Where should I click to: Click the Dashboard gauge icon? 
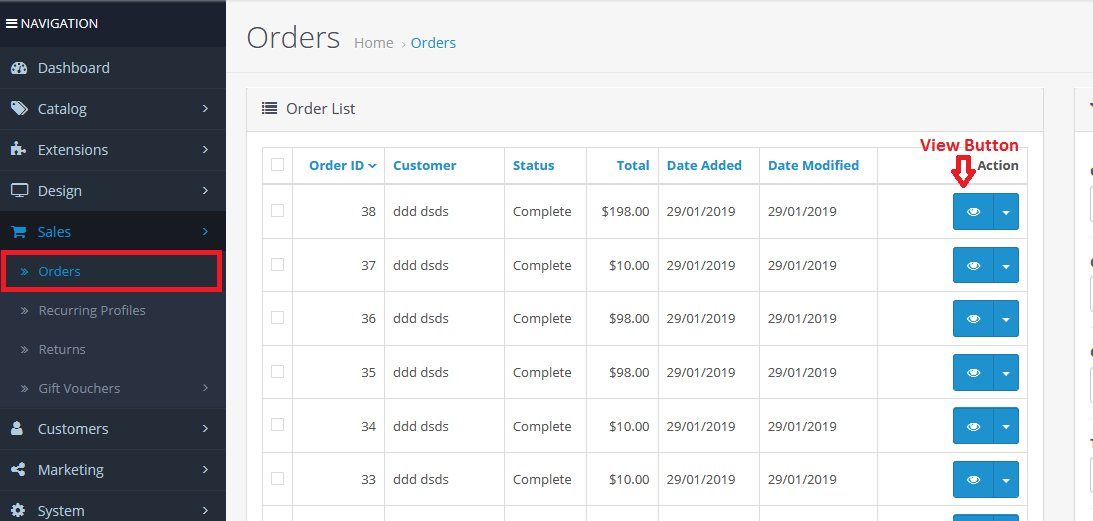19,68
